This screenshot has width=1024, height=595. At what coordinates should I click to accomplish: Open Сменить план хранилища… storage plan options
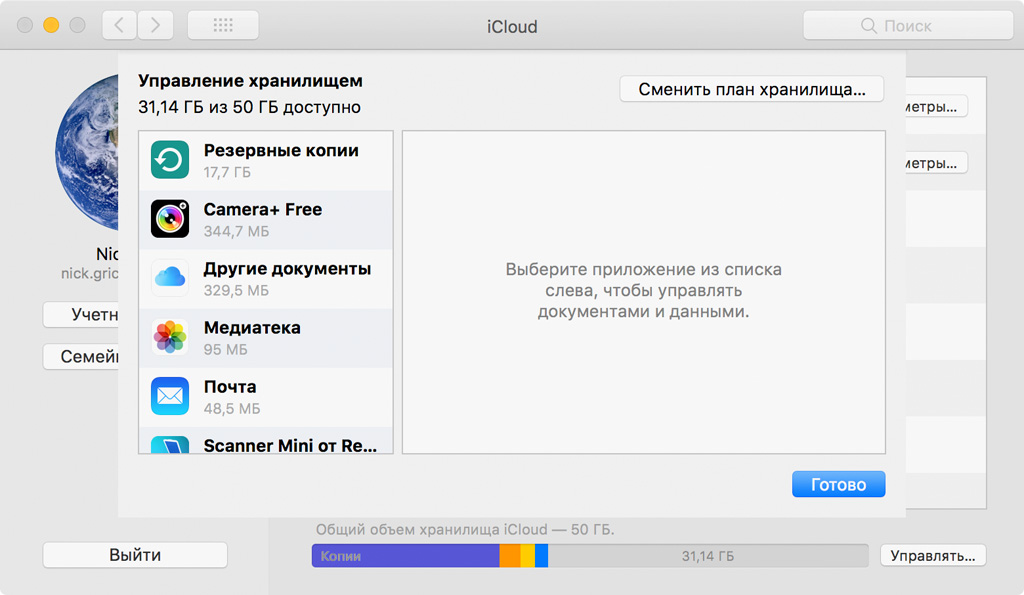point(752,89)
